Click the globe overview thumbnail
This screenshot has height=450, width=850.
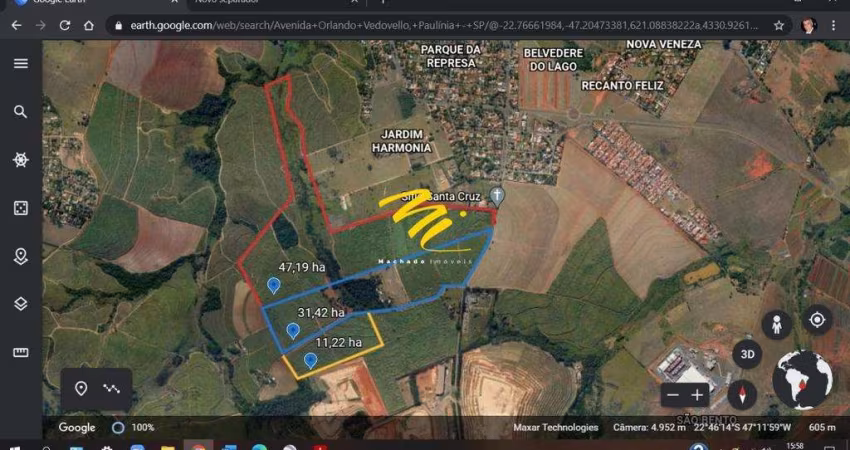pos(802,380)
